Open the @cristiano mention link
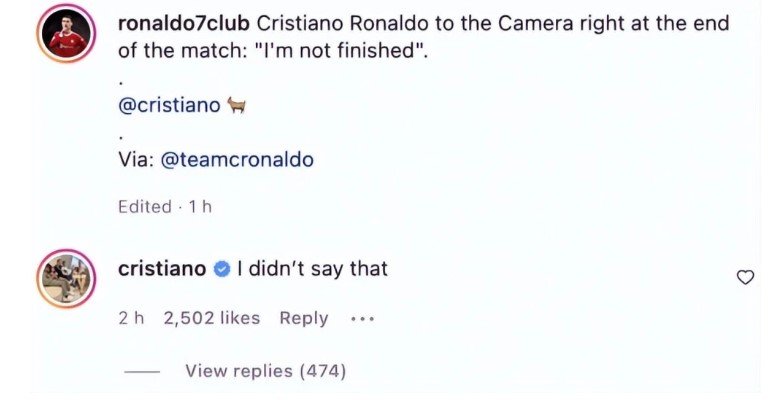Screen dimensions: 765x404 click(169, 106)
